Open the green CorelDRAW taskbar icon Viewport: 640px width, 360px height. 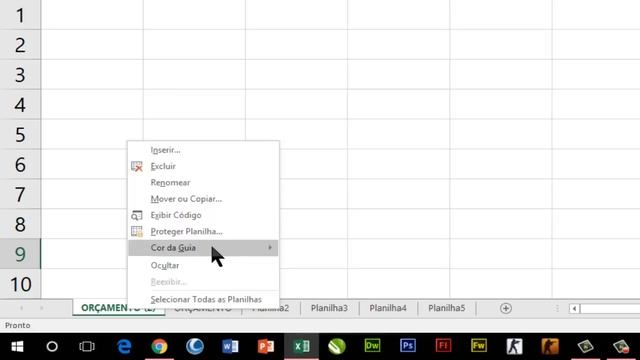pos(337,347)
